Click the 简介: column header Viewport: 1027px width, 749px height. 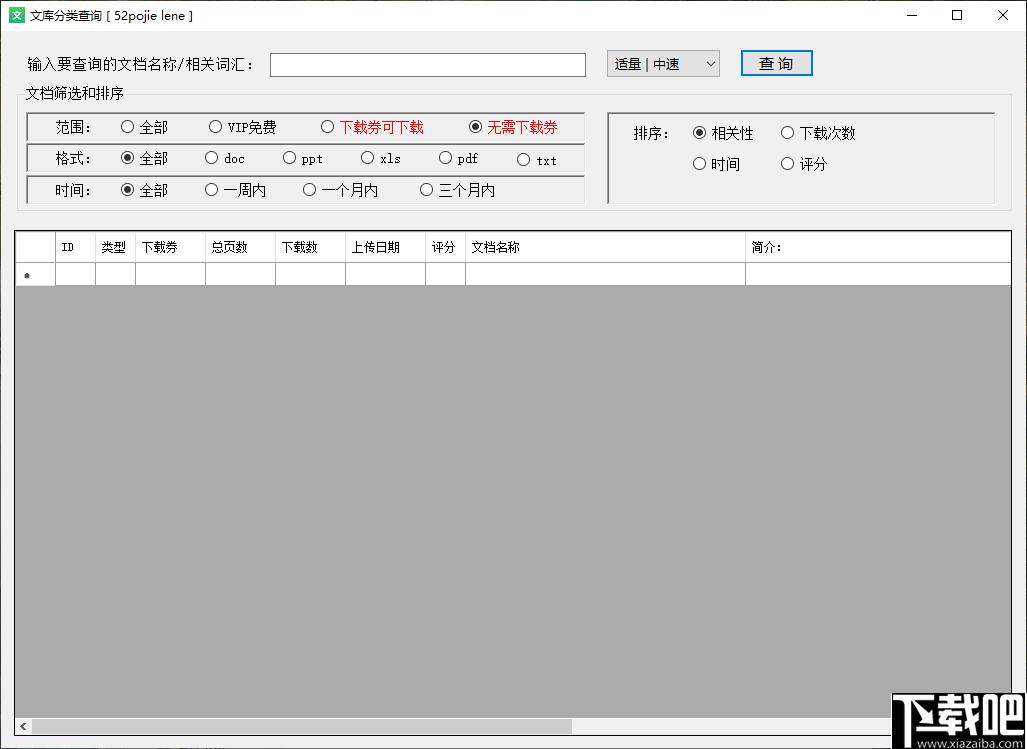[878, 247]
